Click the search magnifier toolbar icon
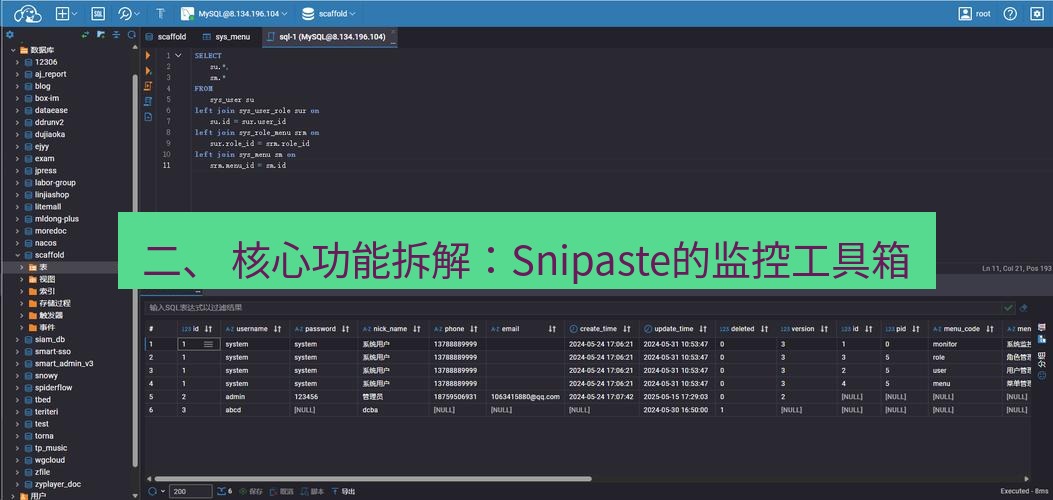 pos(125,13)
